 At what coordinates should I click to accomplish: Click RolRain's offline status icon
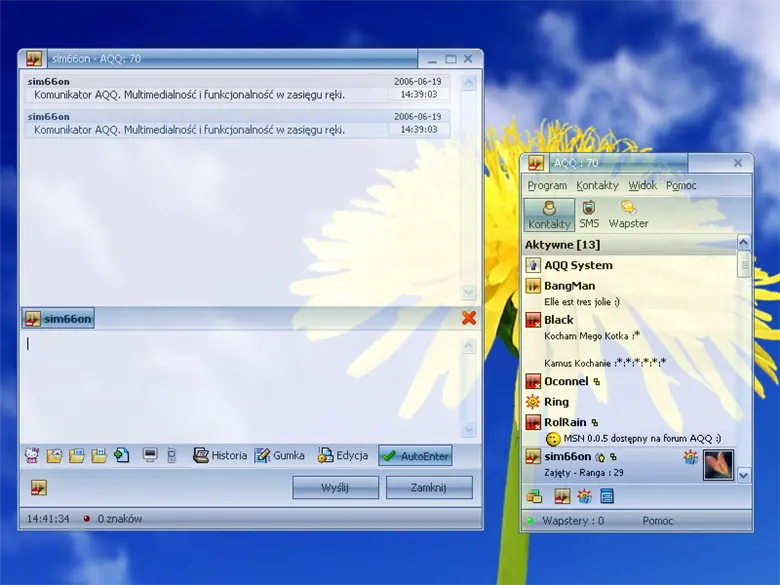pos(533,422)
